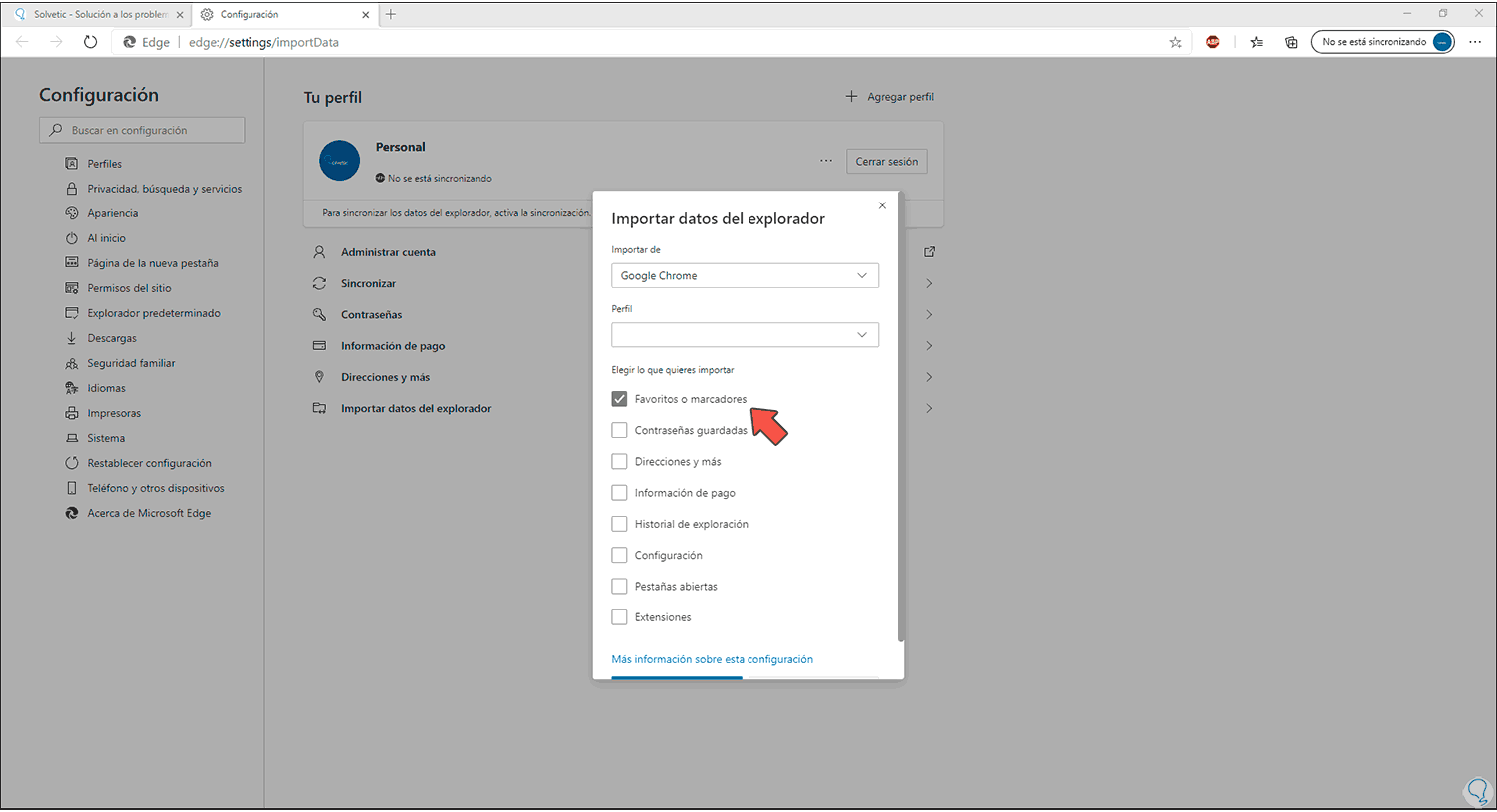Open Página de la nueva pestaña settings
1497x812 pixels.
(153, 263)
